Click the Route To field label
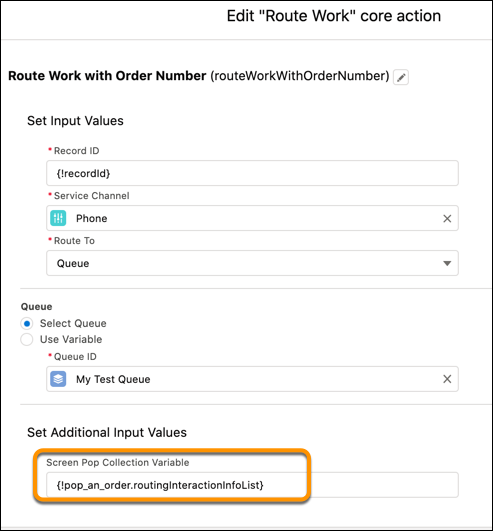This screenshot has width=493, height=531. point(74,241)
